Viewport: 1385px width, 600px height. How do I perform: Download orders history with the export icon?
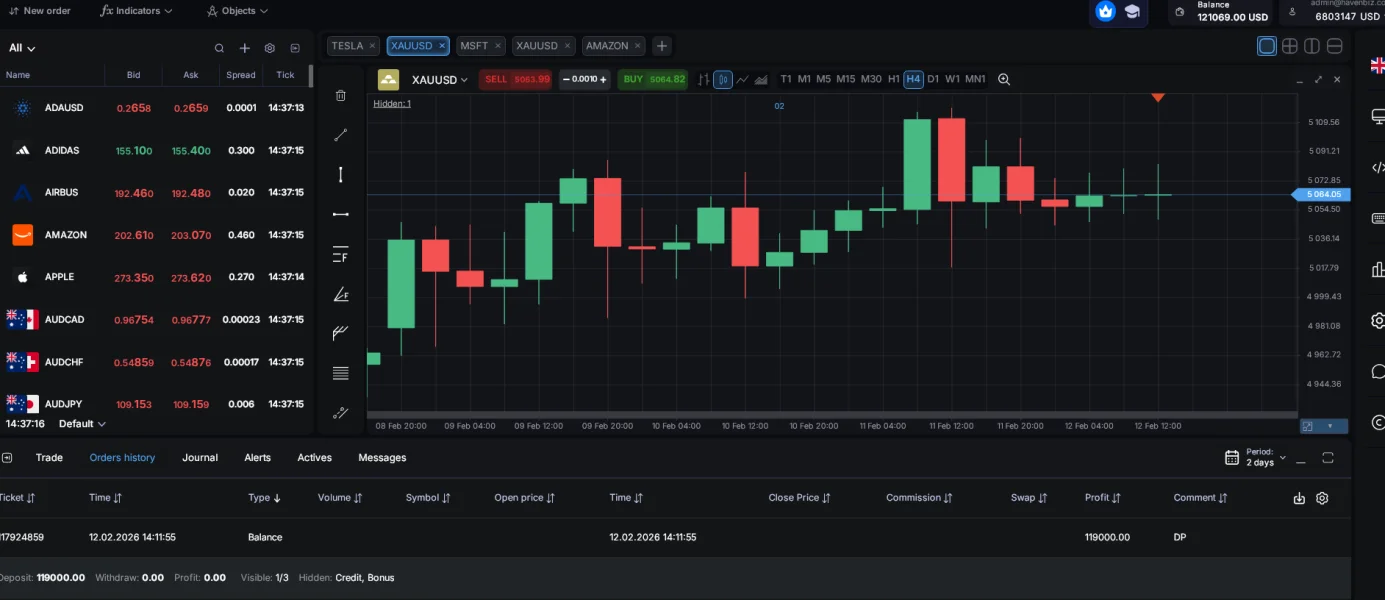point(1299,498)
